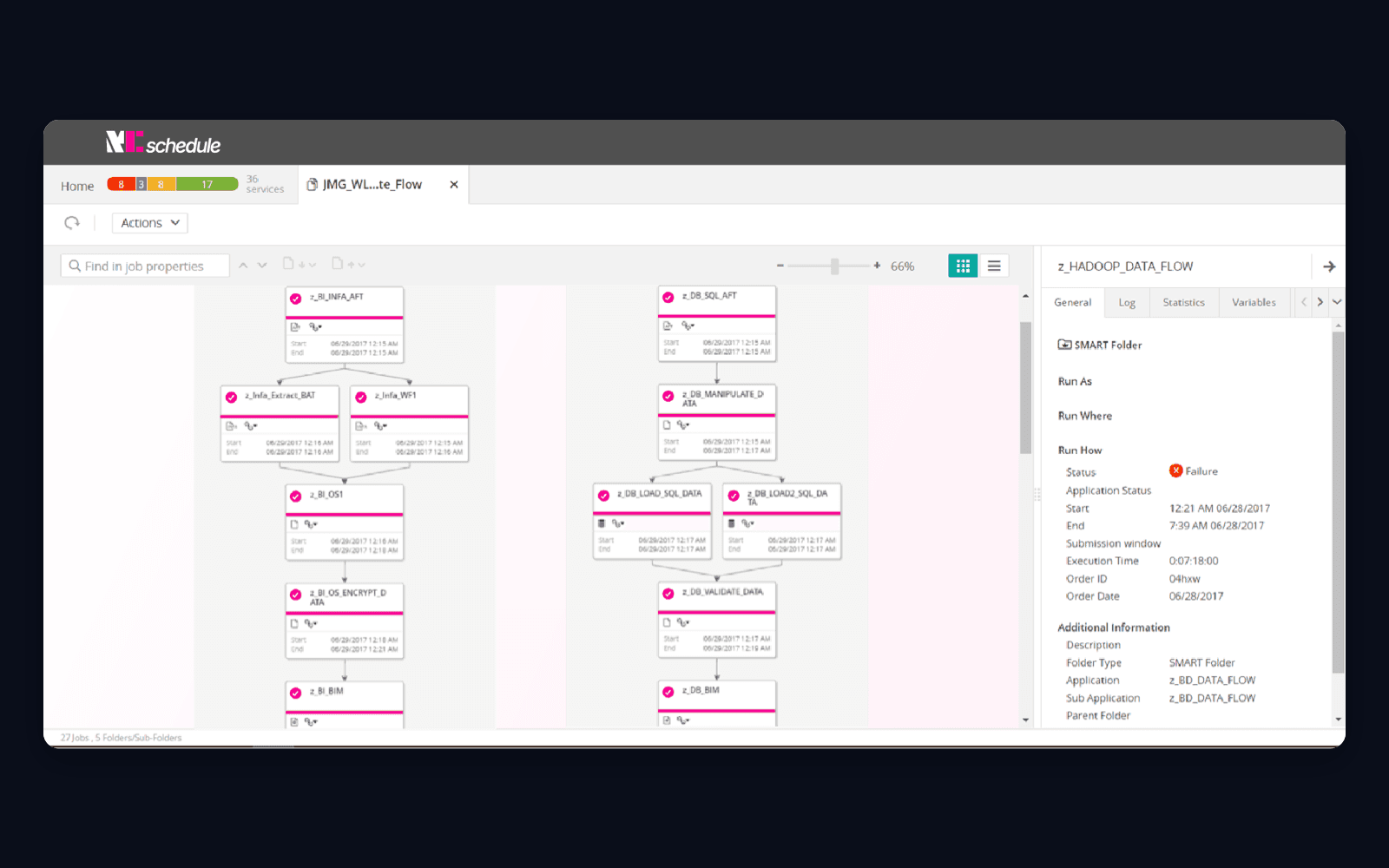Screen dimensions: 1389x868
Task: Open the Log tab
Action: coord(1127,302)
